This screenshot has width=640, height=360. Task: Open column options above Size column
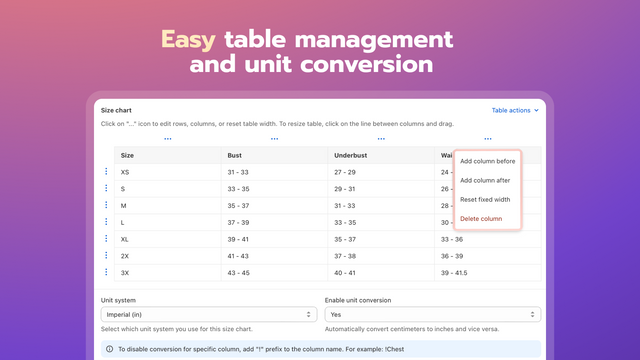coord(168,139)
